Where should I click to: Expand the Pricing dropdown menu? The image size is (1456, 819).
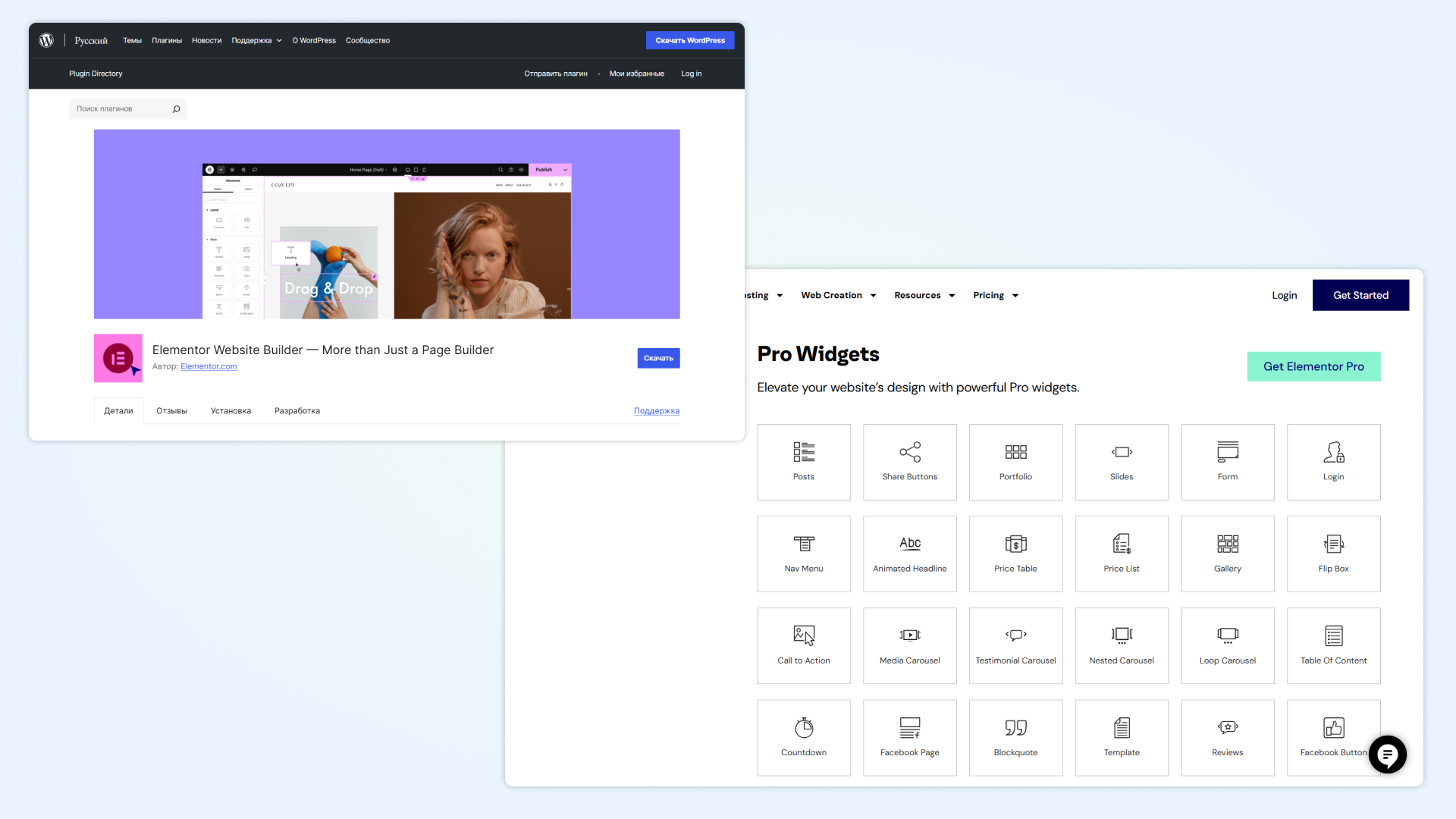click(x=996, y=296)
